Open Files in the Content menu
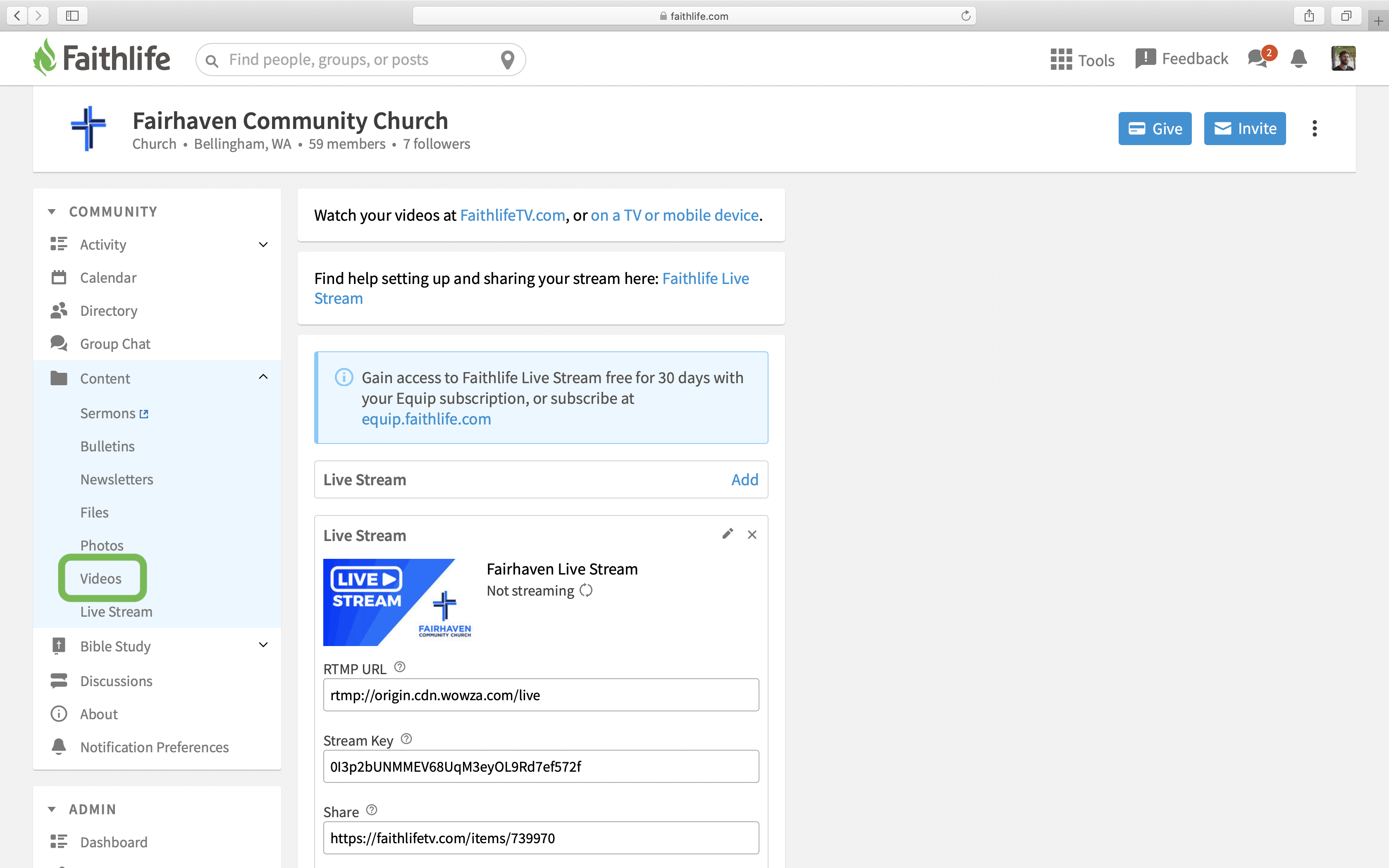 click(94, 512)
